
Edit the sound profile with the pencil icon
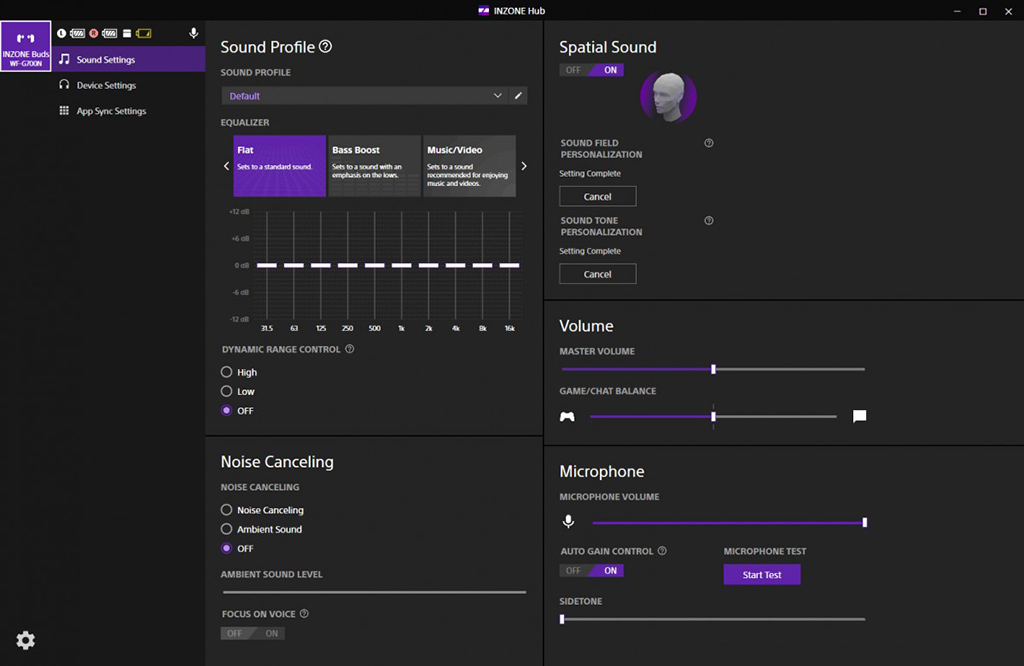coord(518,96)
